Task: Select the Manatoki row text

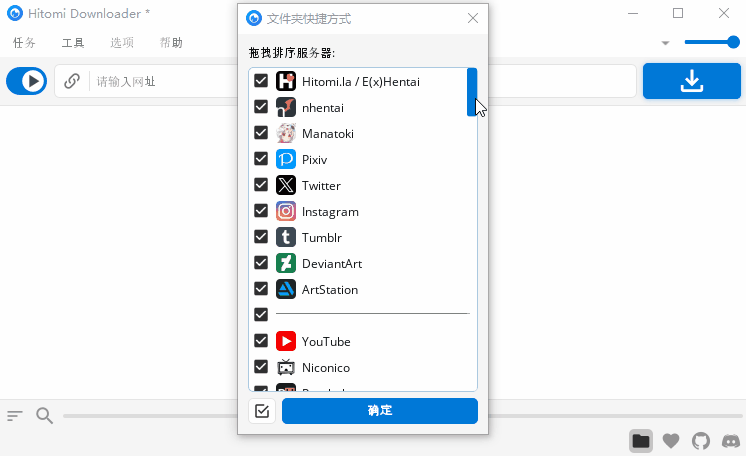Action: 328,134
